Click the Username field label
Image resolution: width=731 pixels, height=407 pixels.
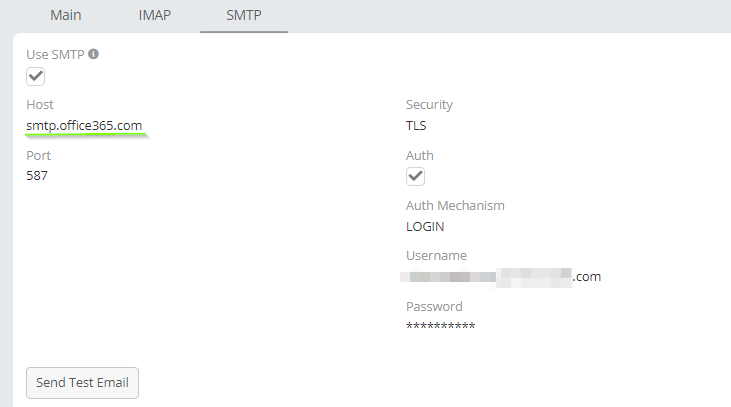pos(436,255)
